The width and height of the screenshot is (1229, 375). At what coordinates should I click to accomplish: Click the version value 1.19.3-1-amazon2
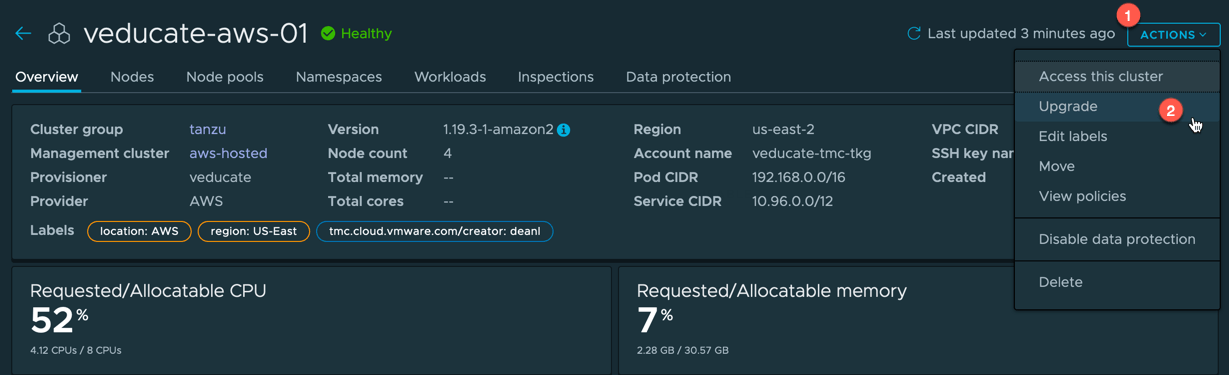pyautogui.click(x=498, y=129)
